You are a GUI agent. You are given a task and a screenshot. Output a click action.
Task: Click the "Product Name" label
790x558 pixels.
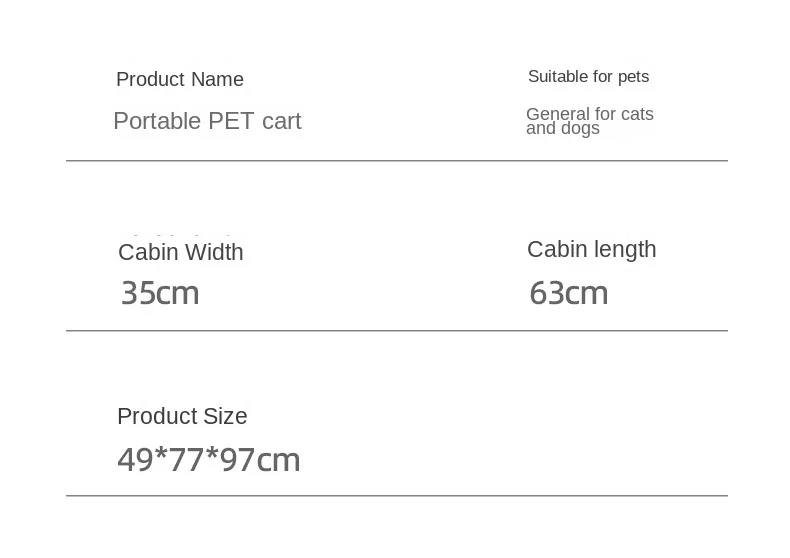(180, 80)
